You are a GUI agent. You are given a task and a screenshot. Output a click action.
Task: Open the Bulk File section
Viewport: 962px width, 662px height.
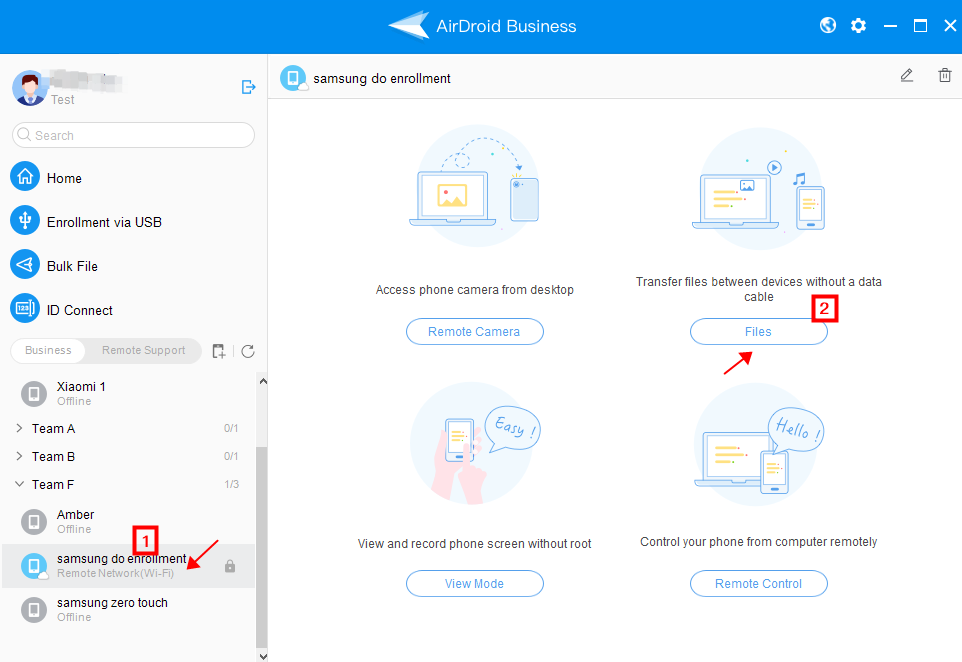click(x=72, y=266)
